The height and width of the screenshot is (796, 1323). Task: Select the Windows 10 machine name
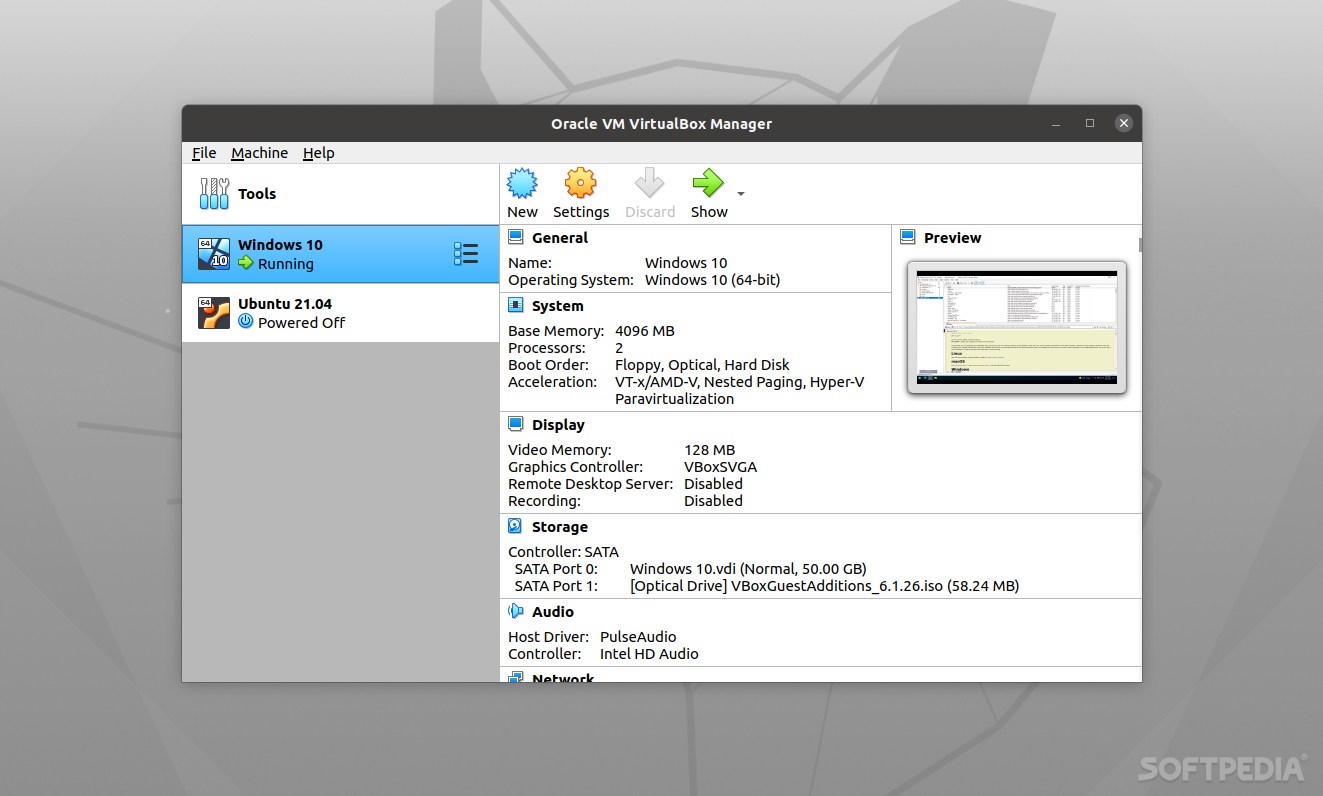point(280,245)
